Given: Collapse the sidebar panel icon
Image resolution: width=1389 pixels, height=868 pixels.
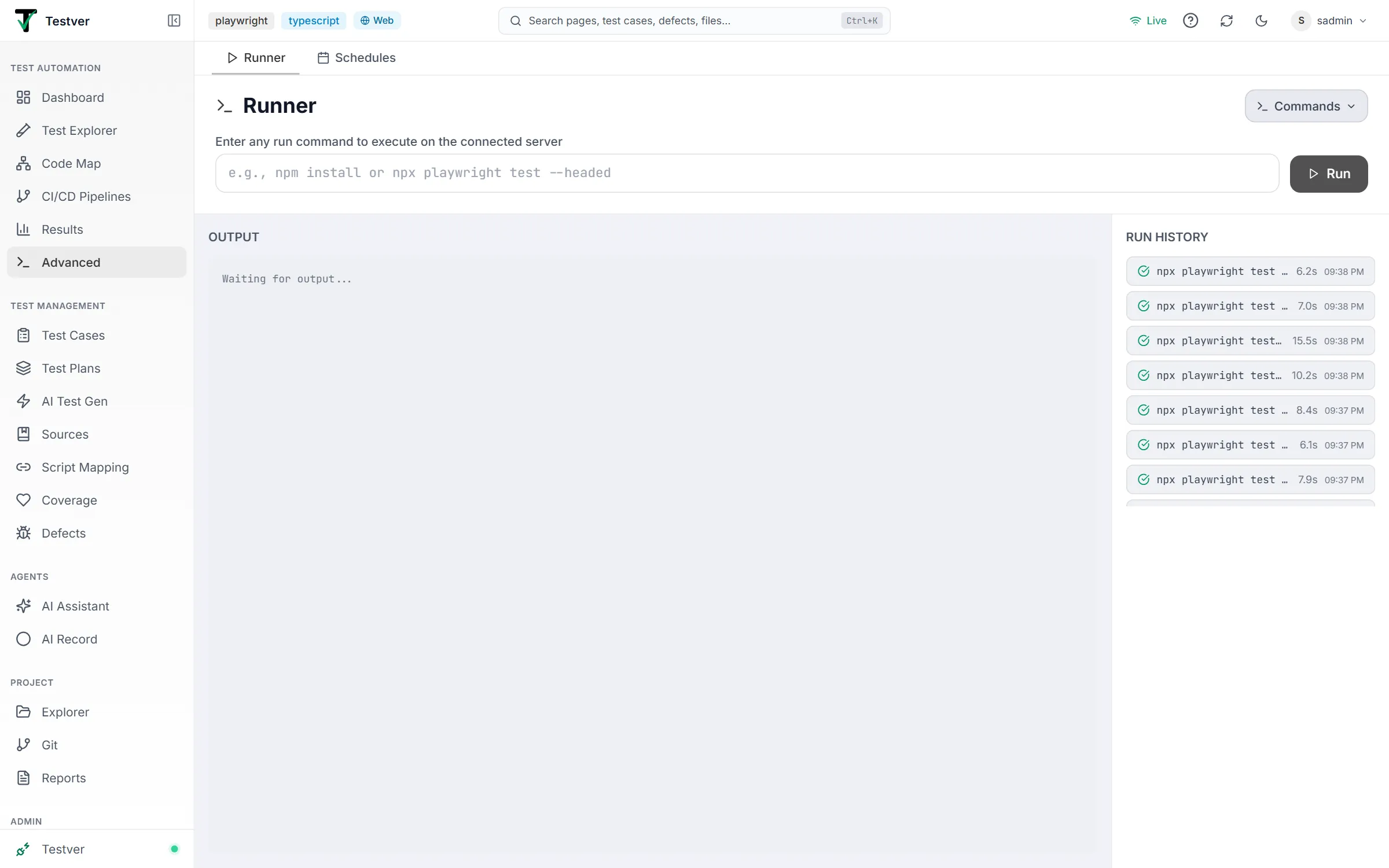Looking at the screenshot, I should 174,21.
